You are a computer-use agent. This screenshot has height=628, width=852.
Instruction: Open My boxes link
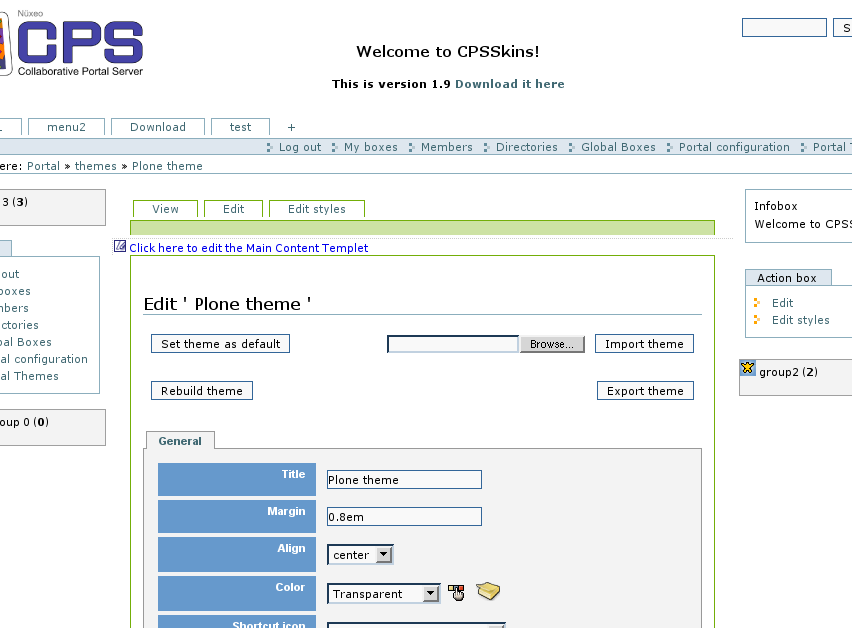tap(371, 147)
